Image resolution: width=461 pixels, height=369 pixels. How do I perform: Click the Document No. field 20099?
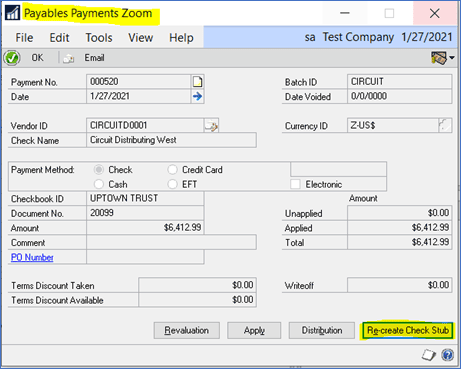145,213
